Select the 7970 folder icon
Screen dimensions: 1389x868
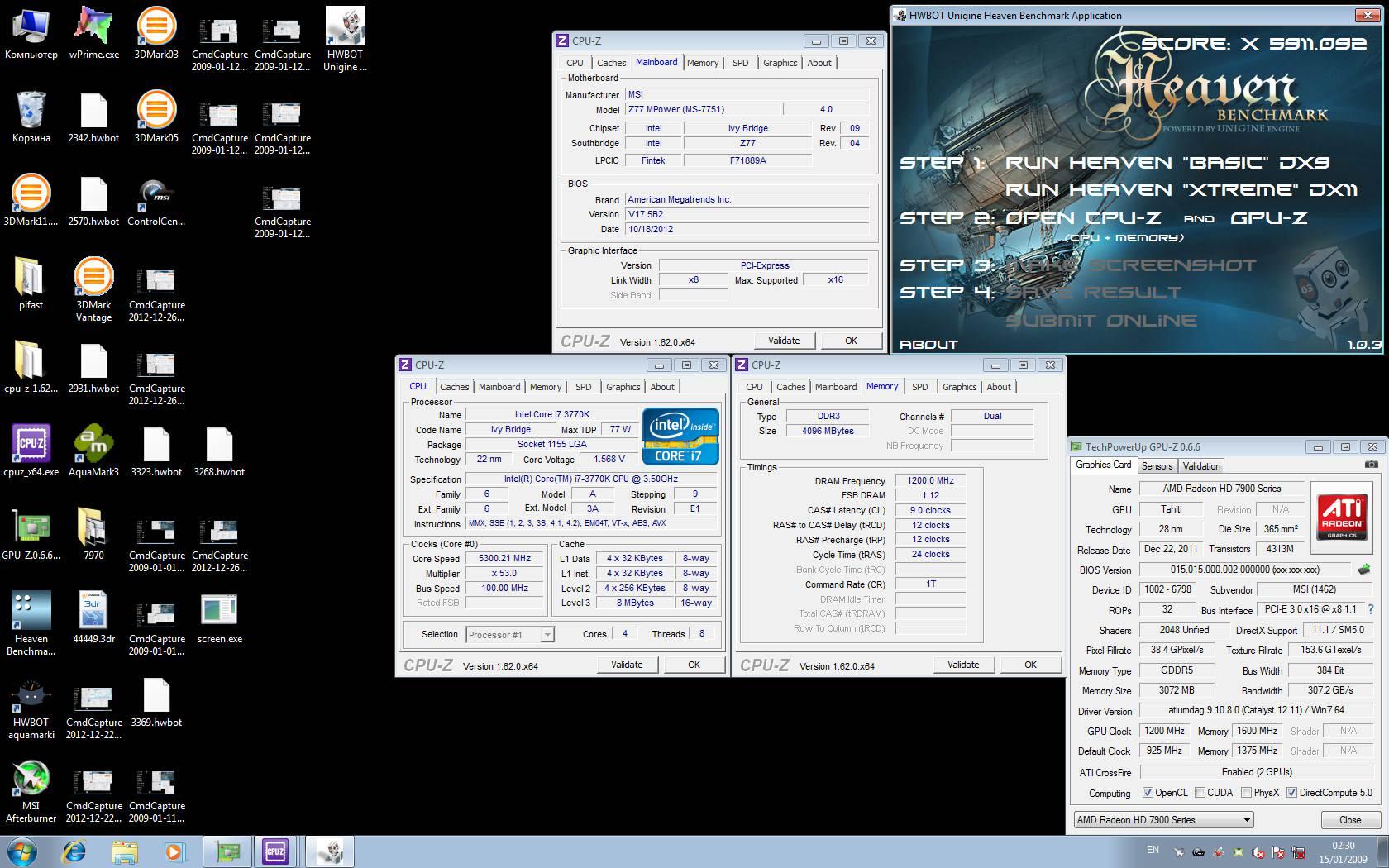(93, 534)
